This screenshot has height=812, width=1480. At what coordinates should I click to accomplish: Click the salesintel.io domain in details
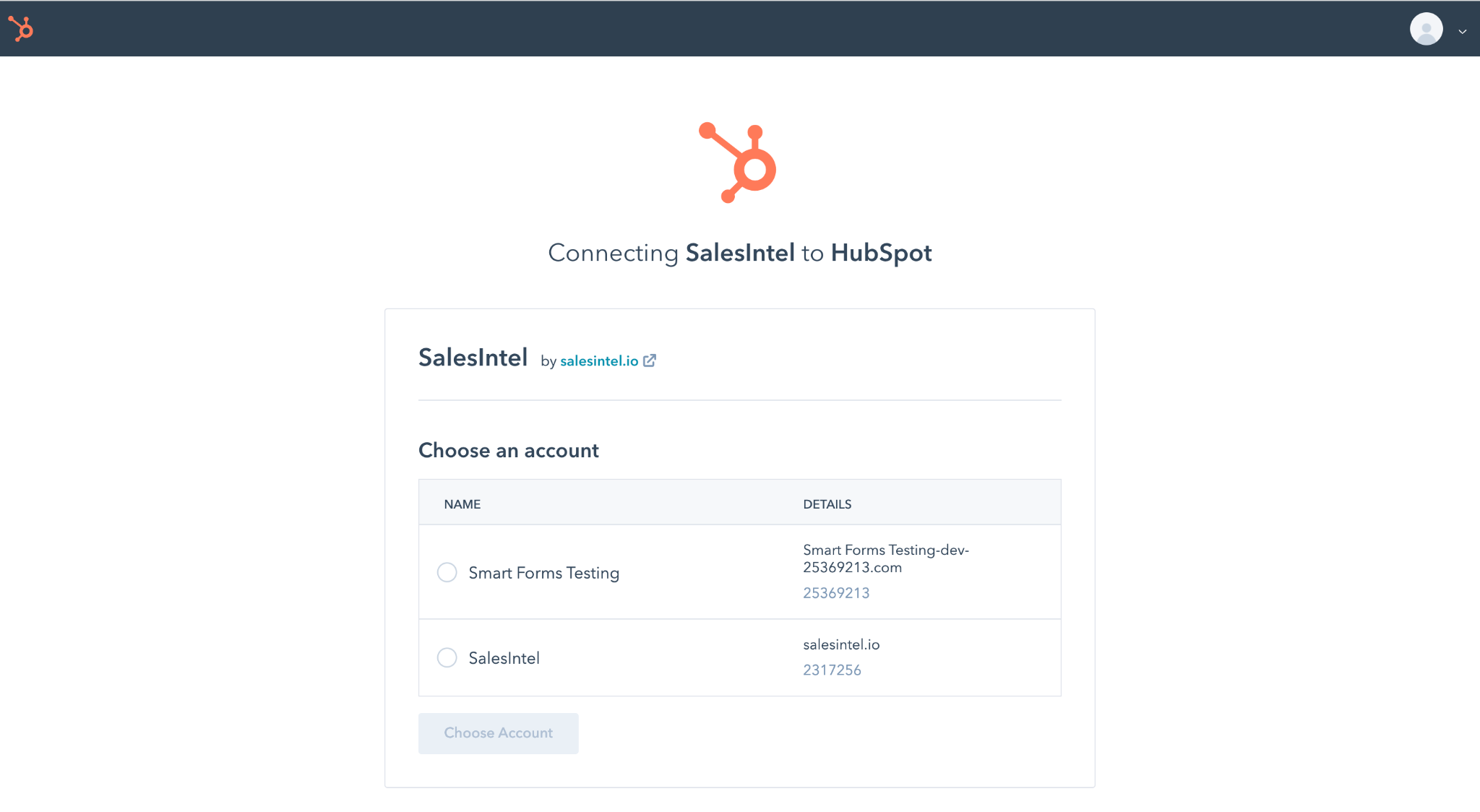(x=841, y=644)
